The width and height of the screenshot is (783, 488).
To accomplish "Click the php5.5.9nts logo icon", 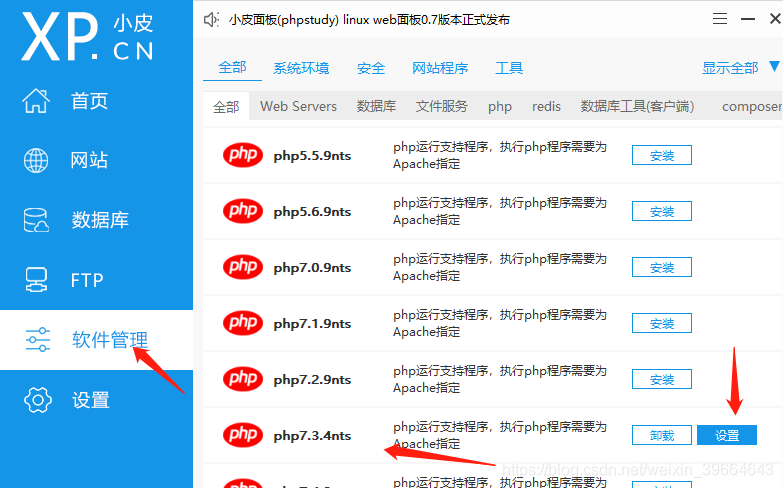I will (x=243, y=155).
